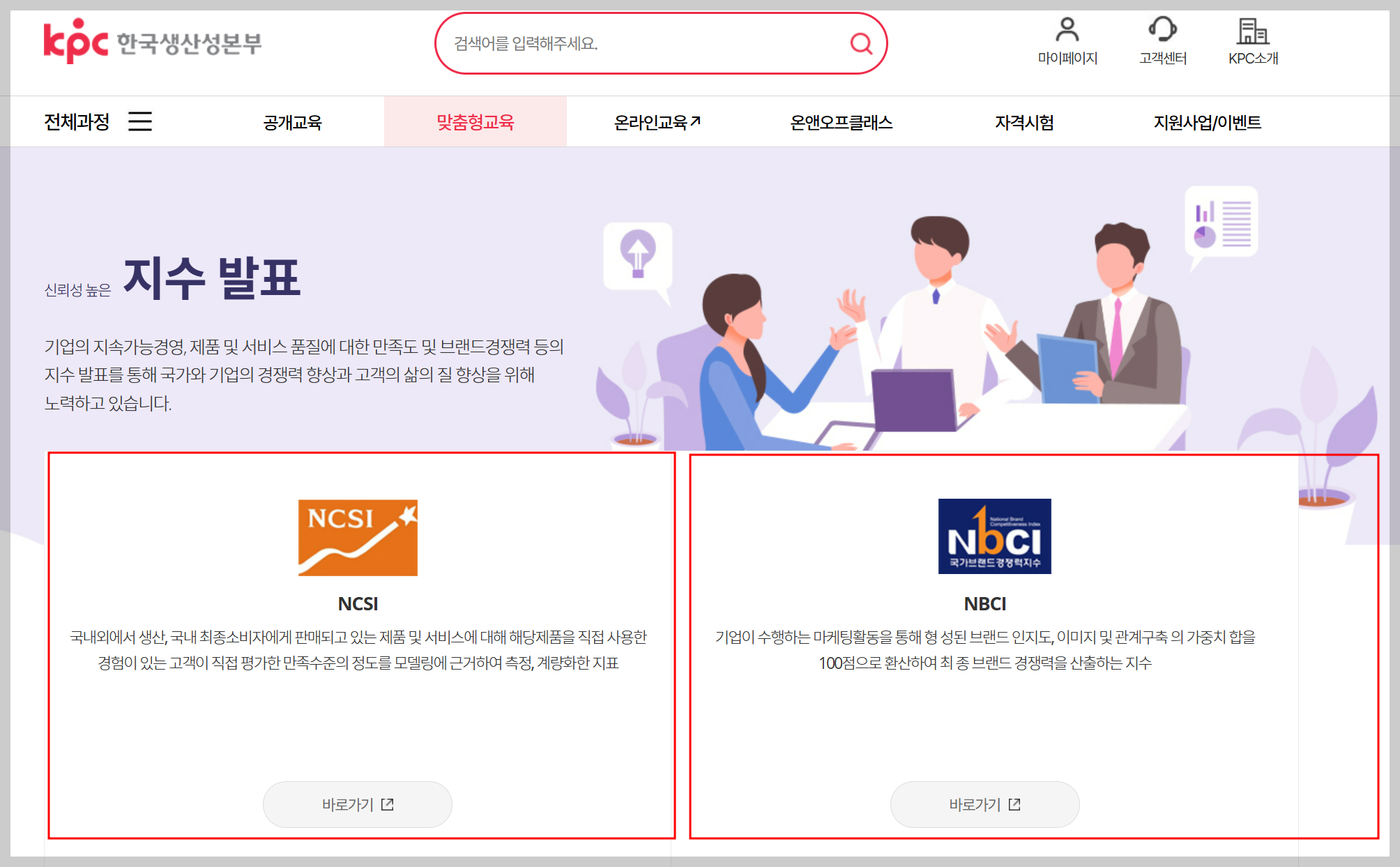Screen dimensions: 1400x867
Task: Focus the 검색어를 입력해주세요 search field
Action: [x=641, y=44]
